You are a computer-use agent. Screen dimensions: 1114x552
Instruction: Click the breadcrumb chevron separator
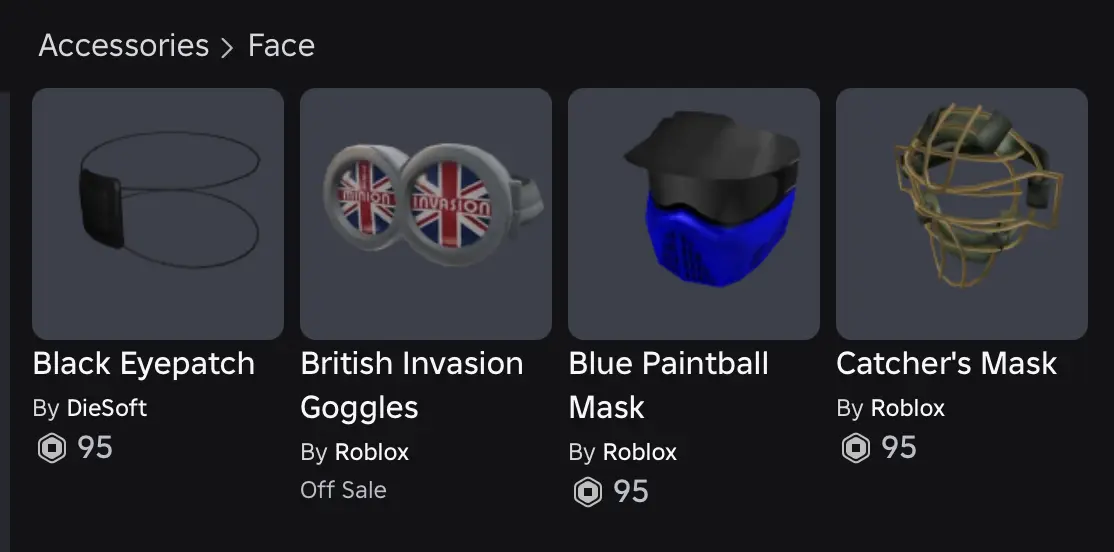[x=229, y=47]
